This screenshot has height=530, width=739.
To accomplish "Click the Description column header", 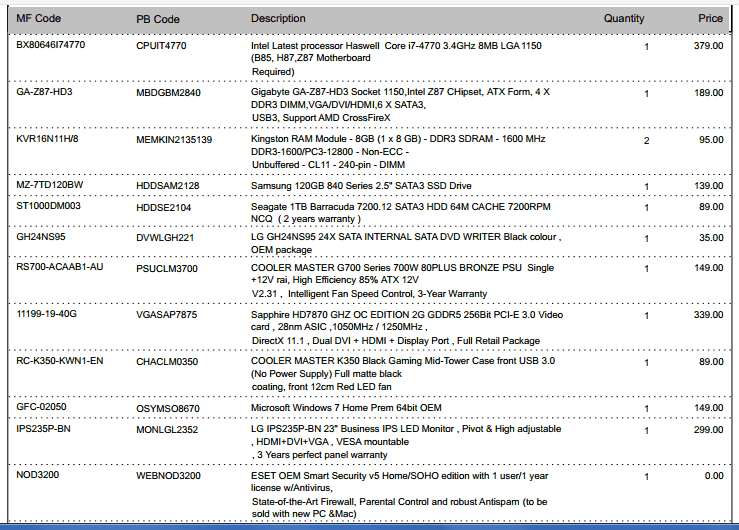I will [x=278, y=18].
